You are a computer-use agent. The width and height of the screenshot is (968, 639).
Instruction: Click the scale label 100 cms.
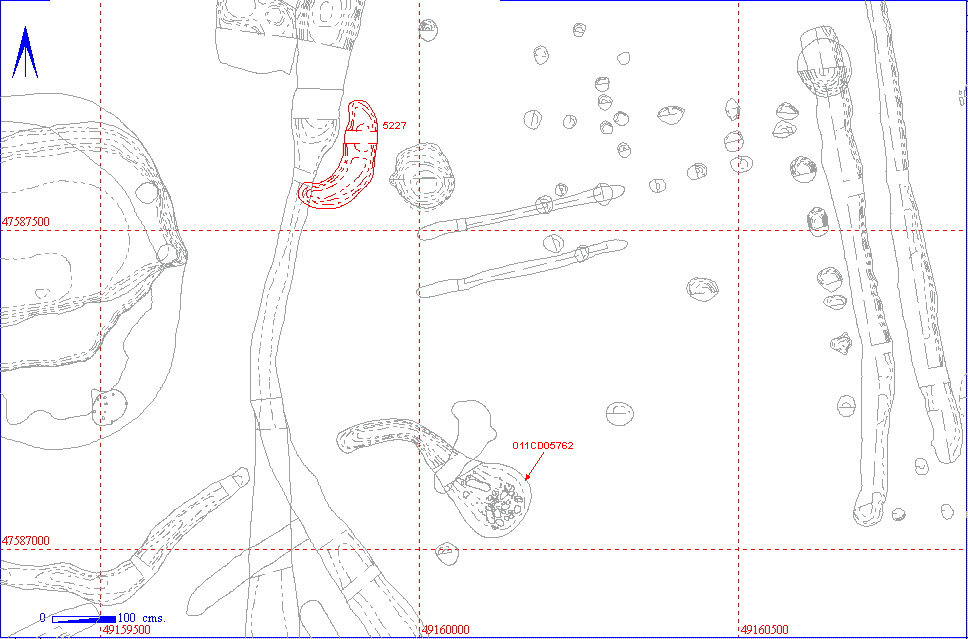tap(143, 618)
